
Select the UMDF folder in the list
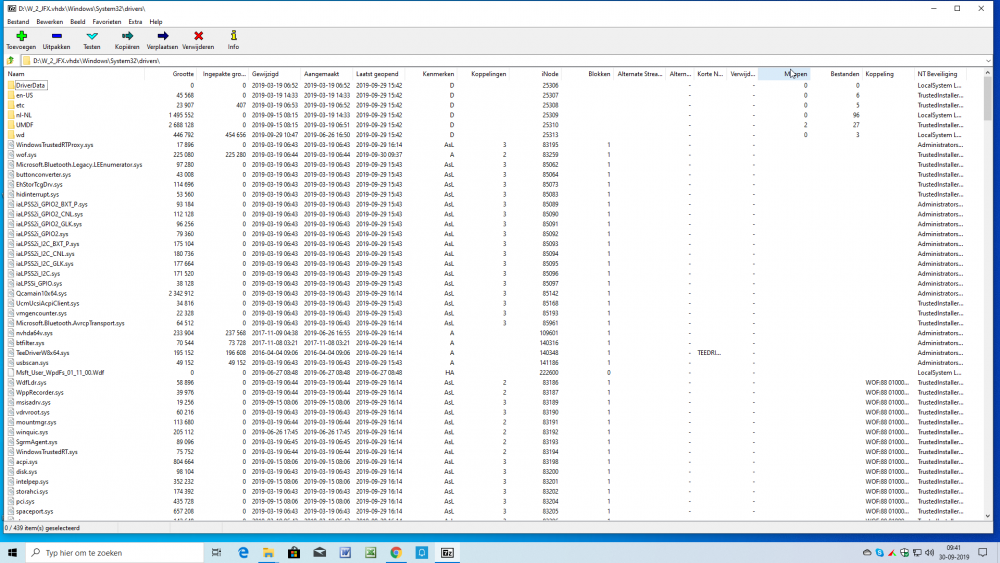click(24, 125)
